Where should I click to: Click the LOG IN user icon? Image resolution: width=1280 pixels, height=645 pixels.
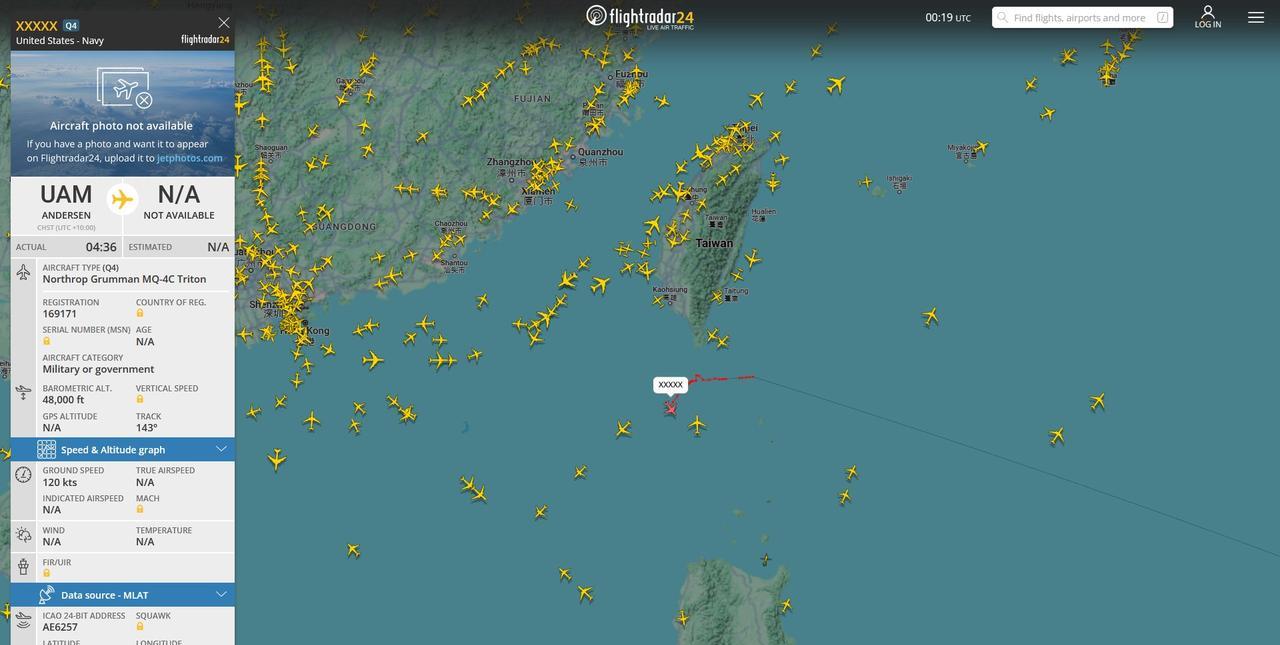1208,17
